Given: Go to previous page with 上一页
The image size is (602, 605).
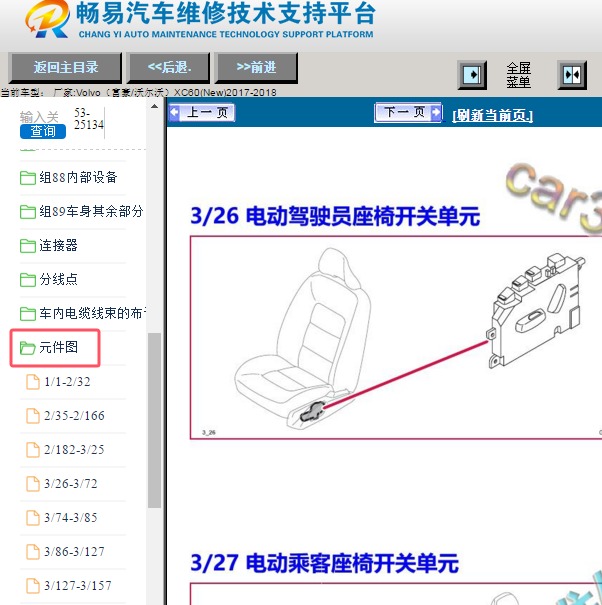Looking at the screenshot, I should 201,113.
